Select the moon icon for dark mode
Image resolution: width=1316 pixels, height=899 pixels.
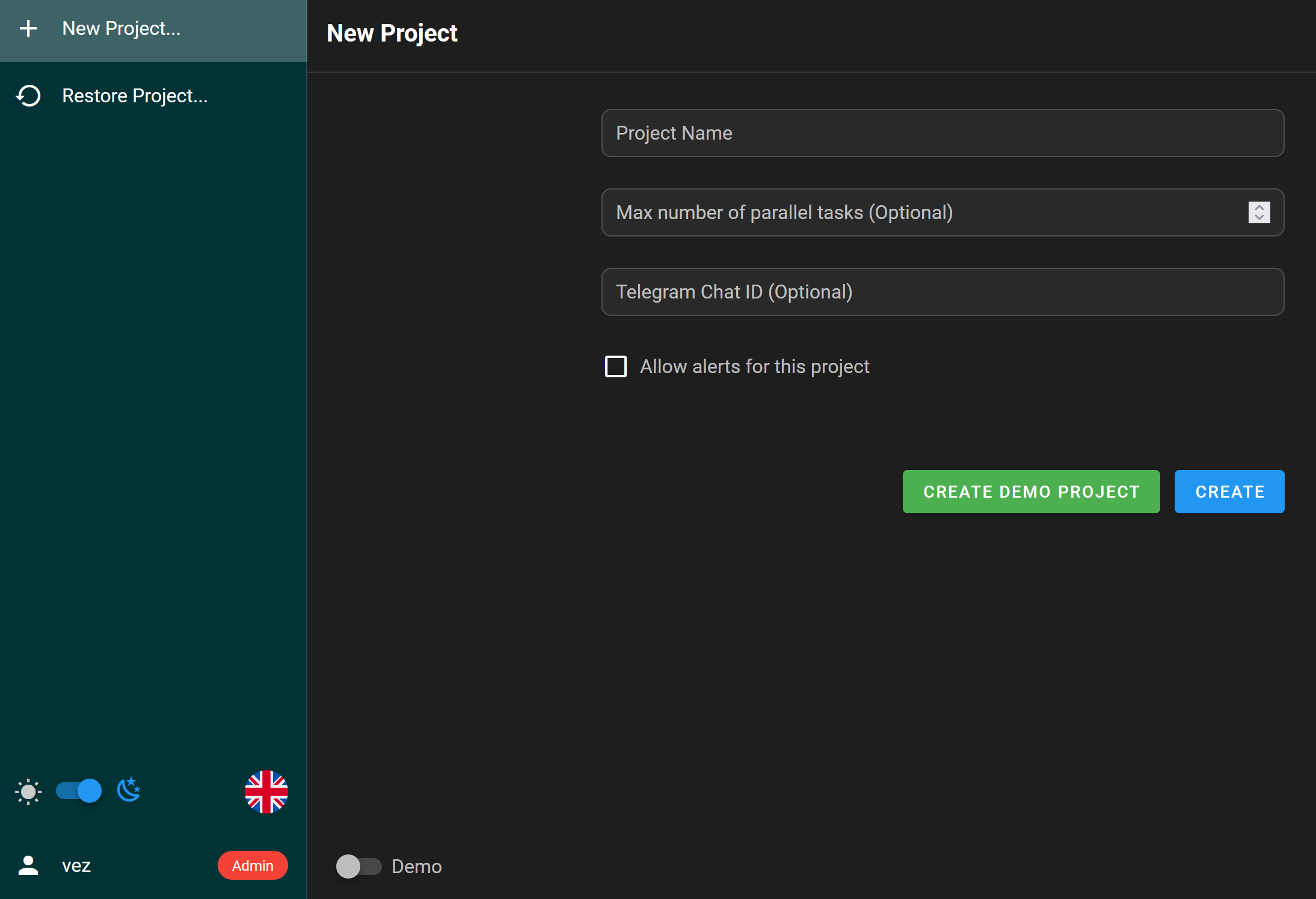[x=129, y=790]
